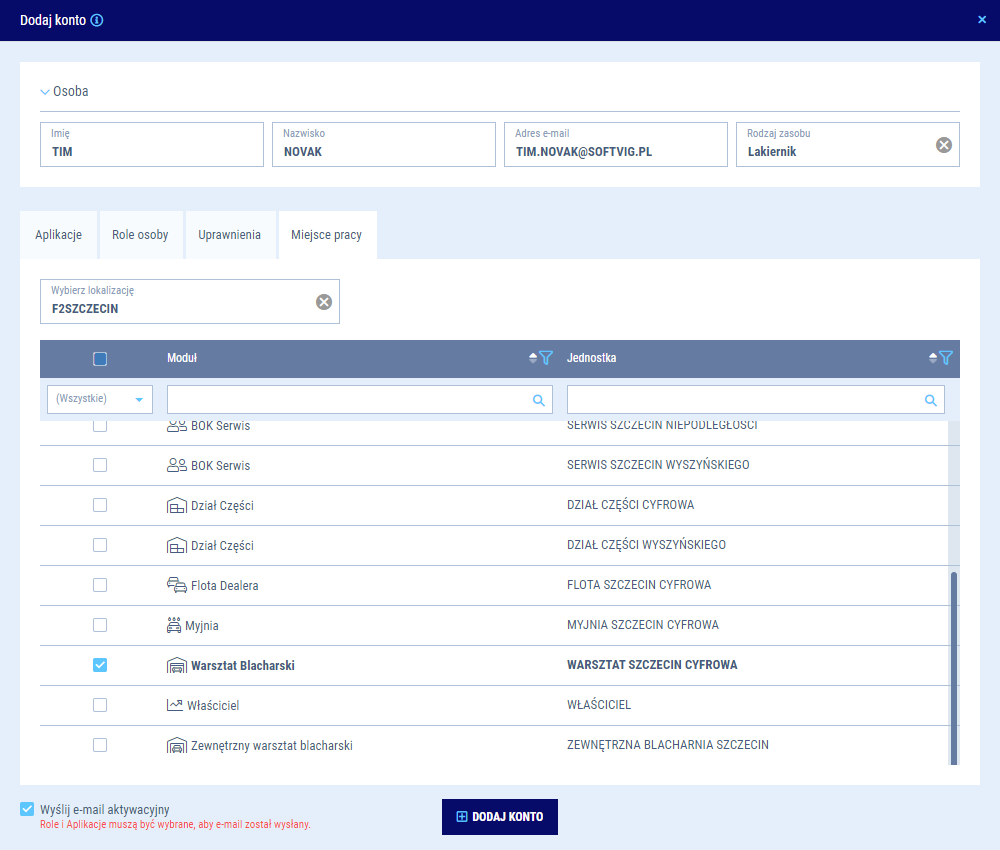This screenshot has width=1000, height=850.
Task: Open the Wybierz lokalizację dropdown
Action: click(180, 302)
